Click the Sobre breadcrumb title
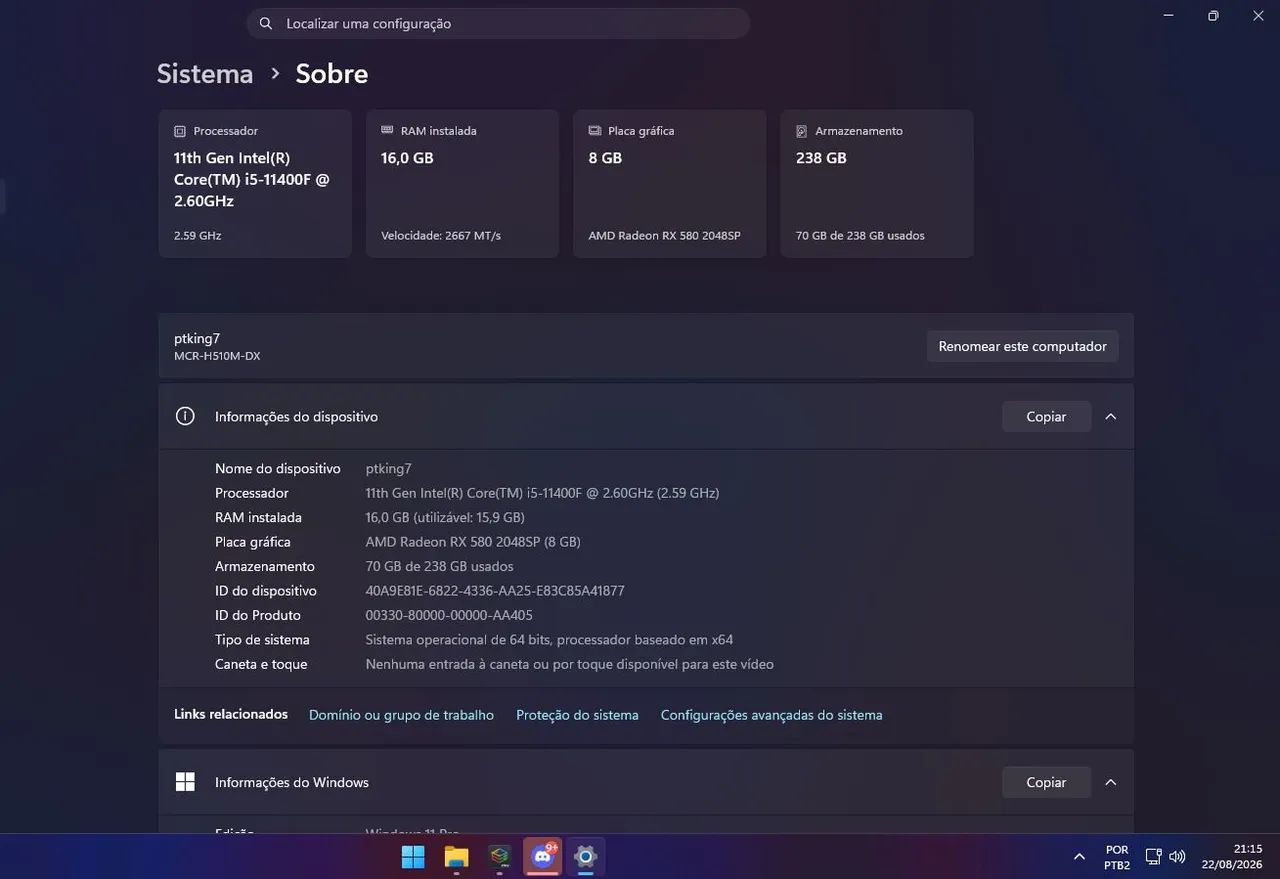Viewport: 1280px width, 879px height. coord(332,74)
